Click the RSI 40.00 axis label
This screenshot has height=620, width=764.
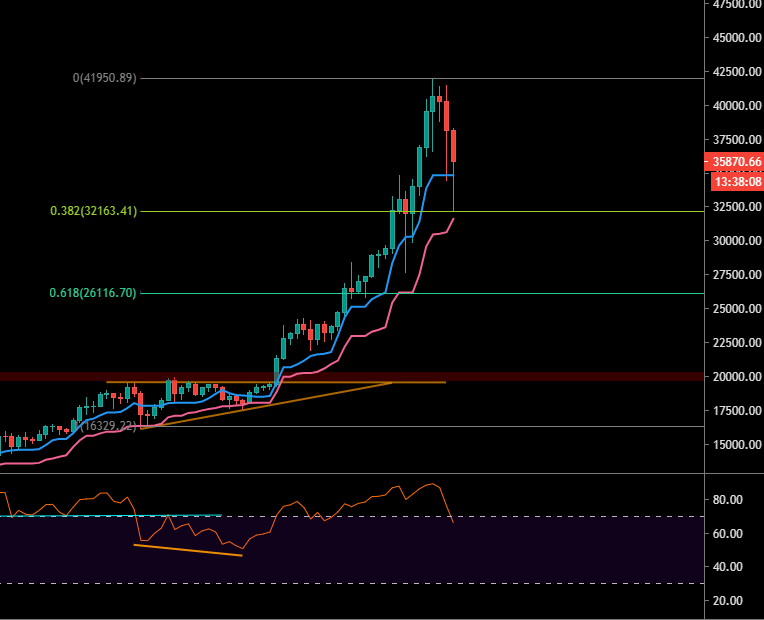coord(727,567)
